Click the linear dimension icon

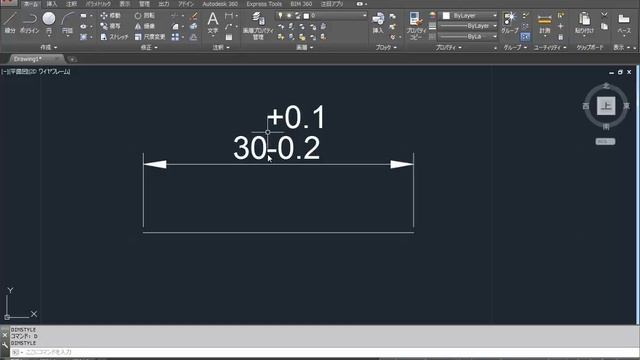click(x=229, y=16)
